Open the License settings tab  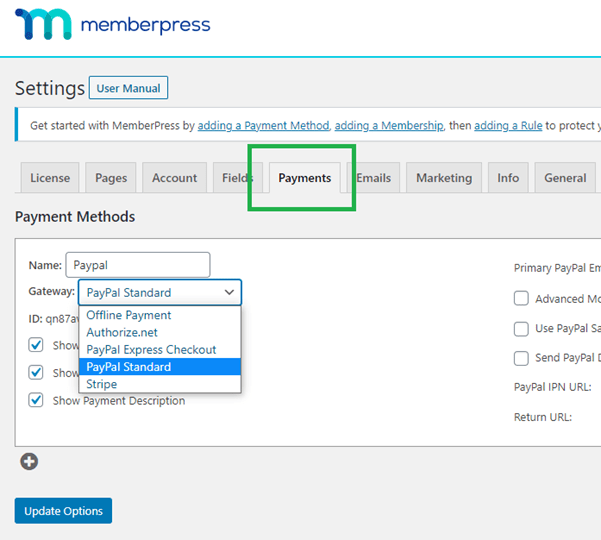point(50,178)
